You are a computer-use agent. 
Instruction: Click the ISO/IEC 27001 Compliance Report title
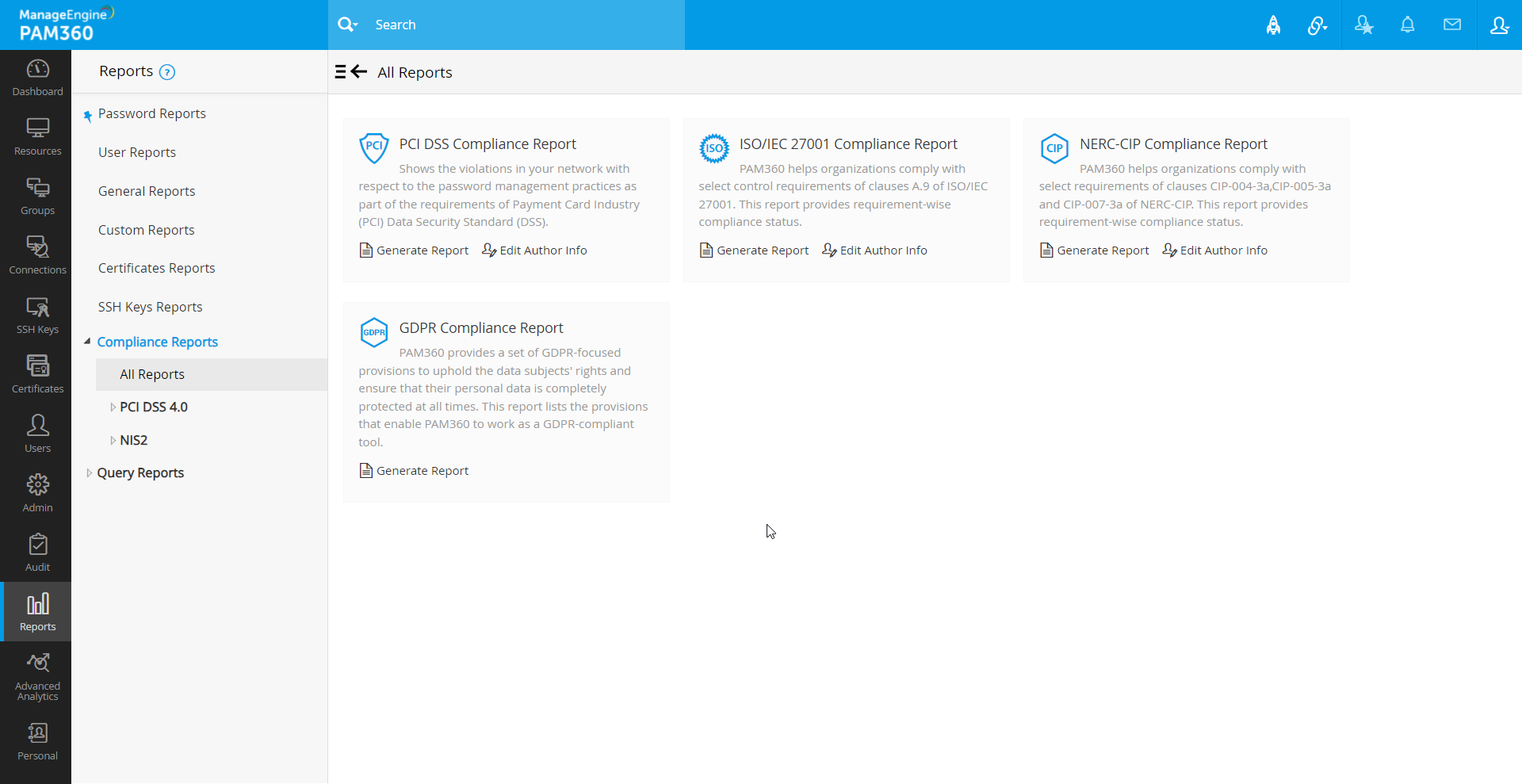click(848, 144)
